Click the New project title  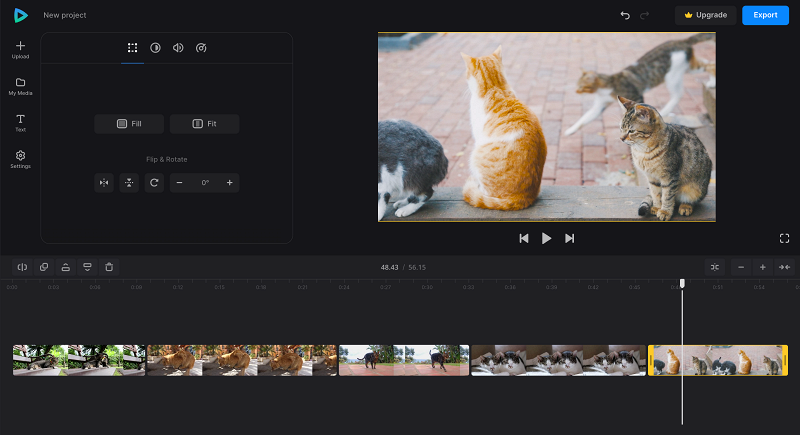click(x=65, y=15)
